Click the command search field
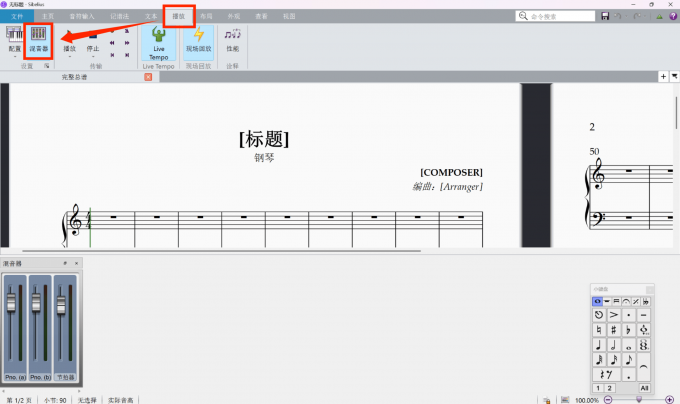The height and width of the screenshot is (404, 680). [x=555, y=16]
